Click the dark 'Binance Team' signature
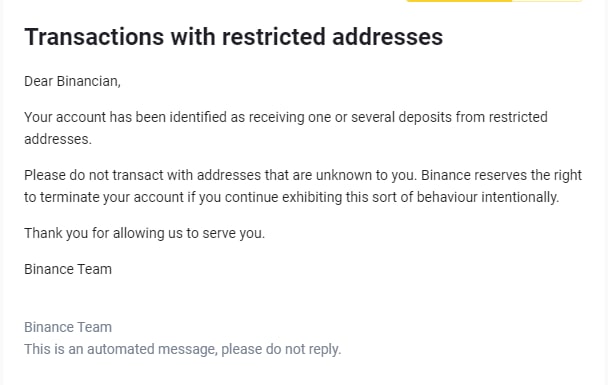Screen dimensions: 608x385 [68, 269]
